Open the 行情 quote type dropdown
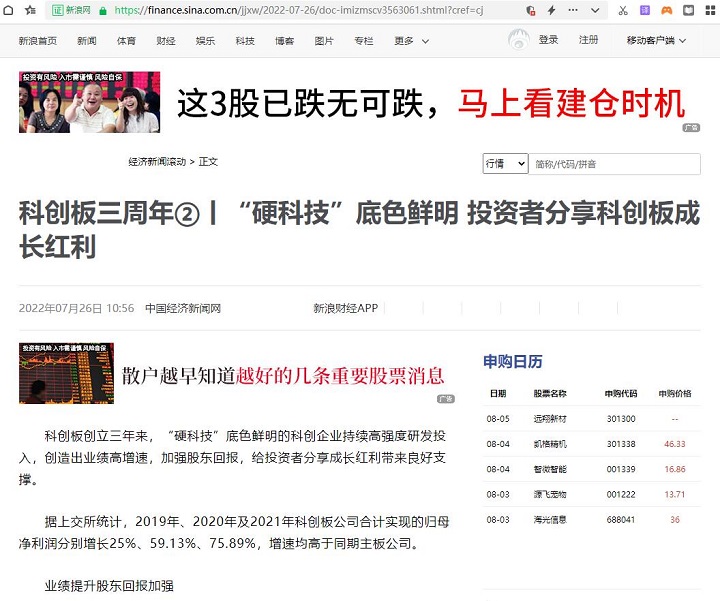The image size is (720, 601). tap(505, 164)
